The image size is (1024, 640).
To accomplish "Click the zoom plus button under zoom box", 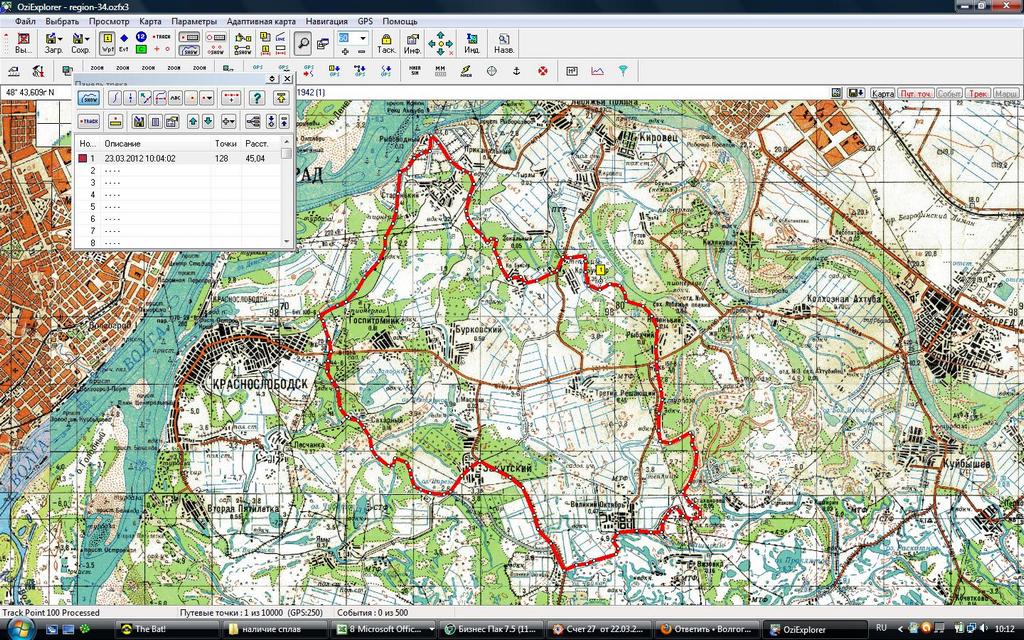I will (345, 51).
